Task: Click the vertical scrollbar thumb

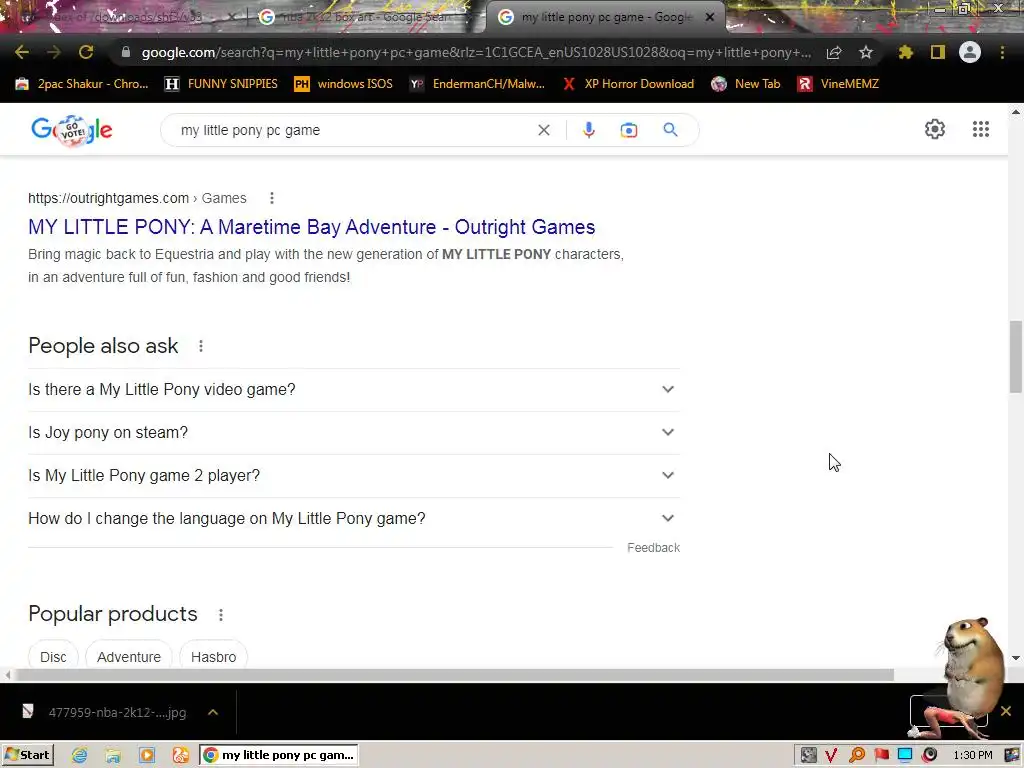Action: [1016, 357]
